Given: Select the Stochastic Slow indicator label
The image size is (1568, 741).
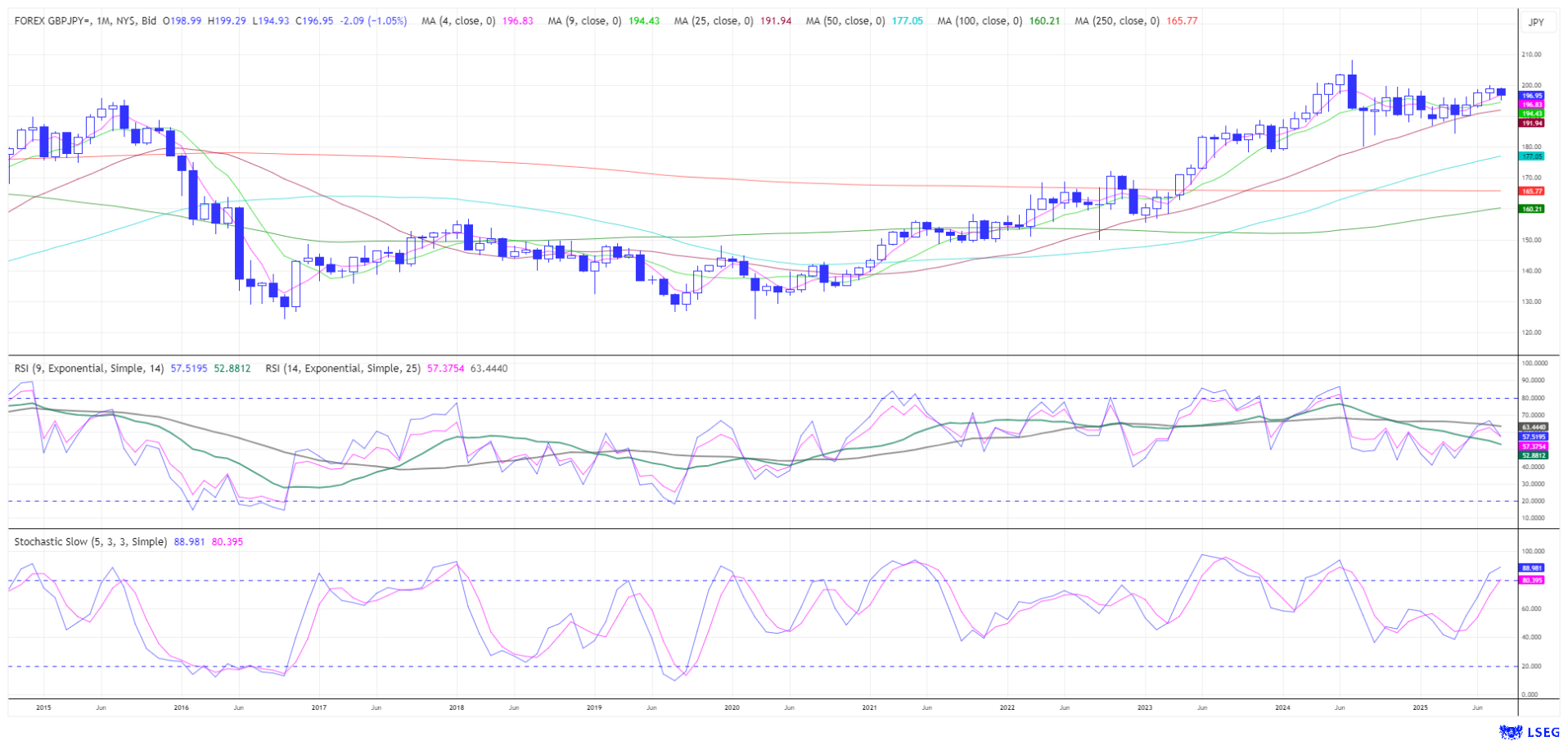Looking at the screenshot, I should tap(90, 542).
